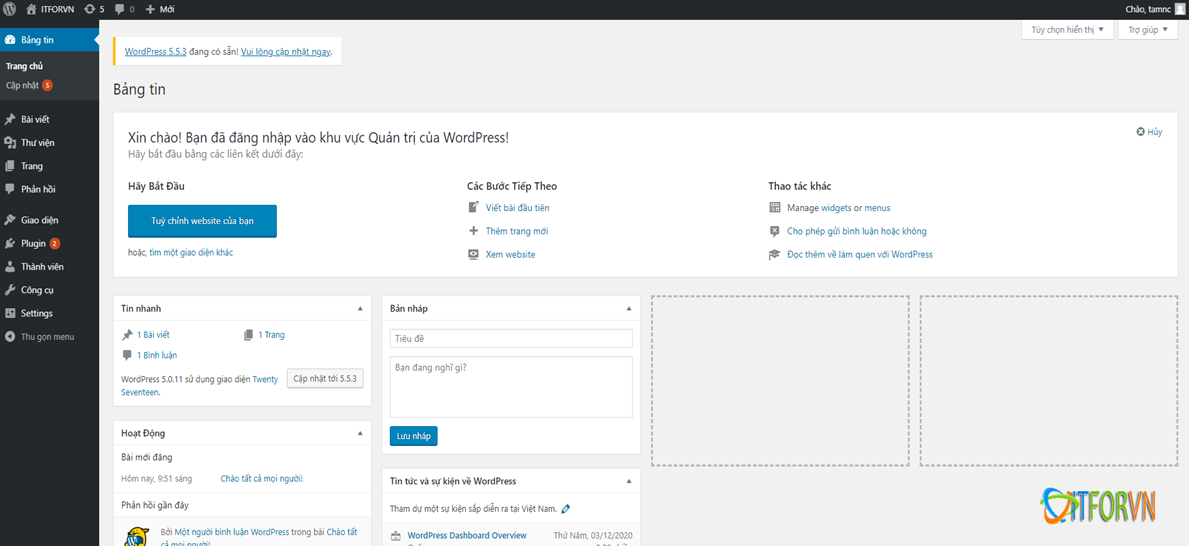Click the pencil icon to edit event location
1189x546 pixels.
[x=566, y=509]
